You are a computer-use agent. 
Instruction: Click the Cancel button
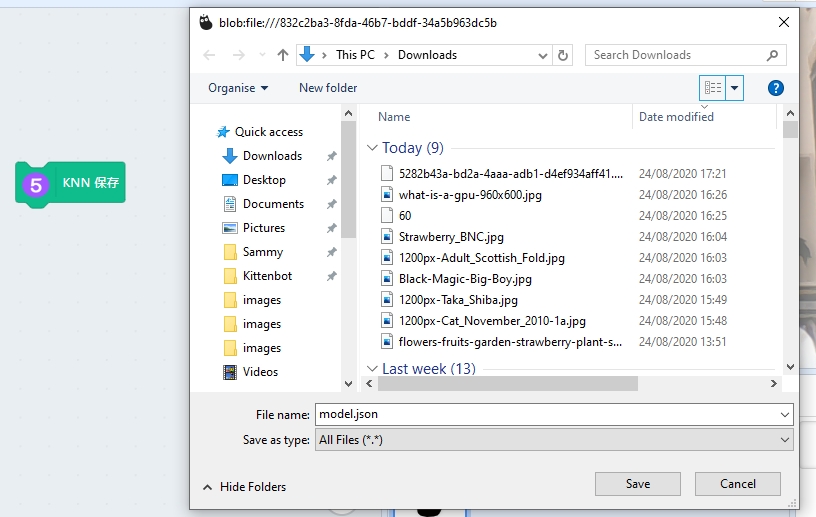[x=738, y=484]
